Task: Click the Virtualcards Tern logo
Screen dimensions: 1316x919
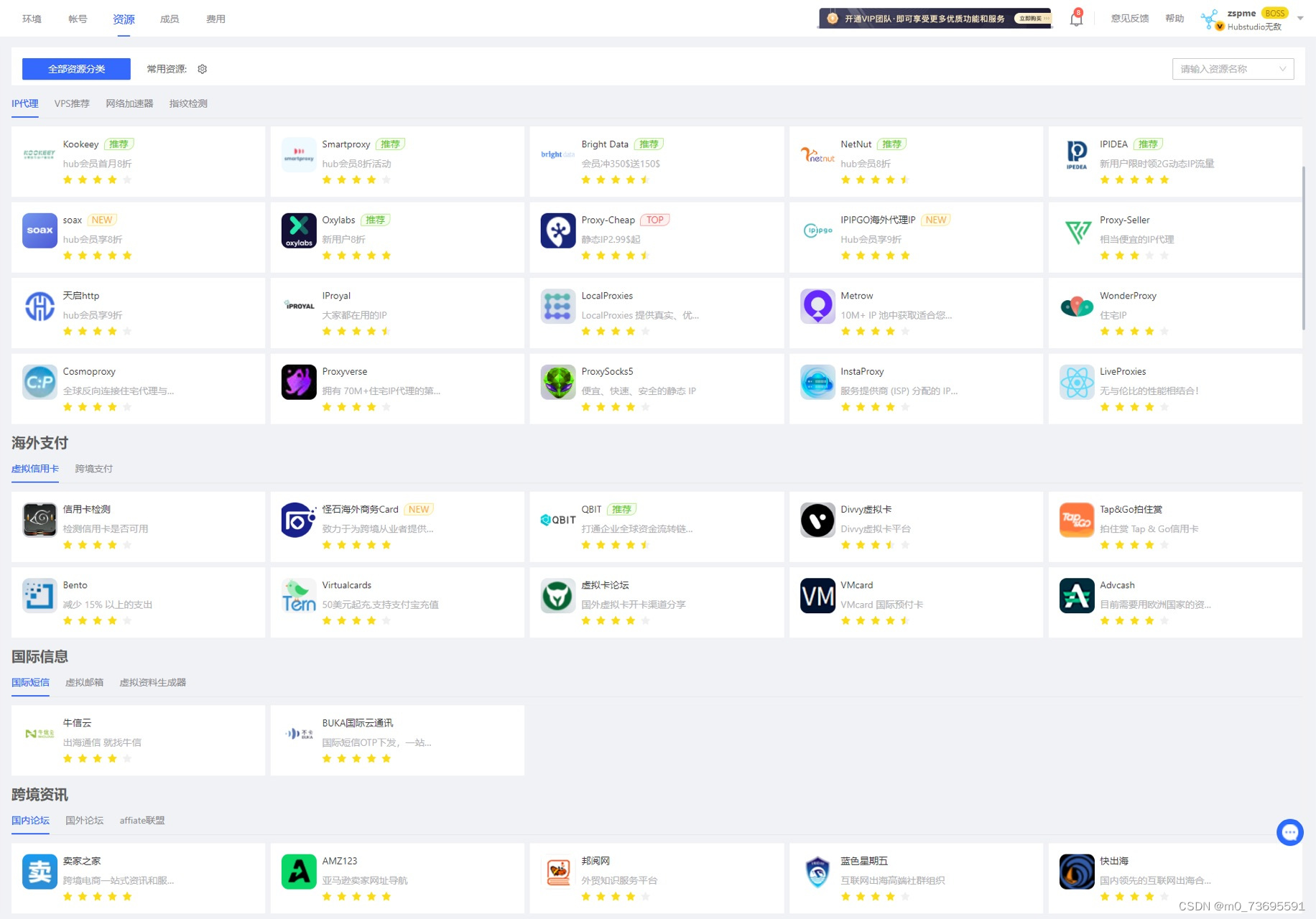Action: (299, 596)
